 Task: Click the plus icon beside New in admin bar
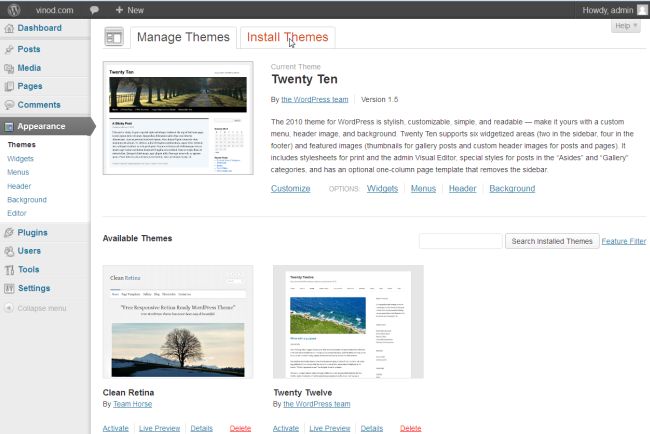pyautogui.click(x=119, y=10)
